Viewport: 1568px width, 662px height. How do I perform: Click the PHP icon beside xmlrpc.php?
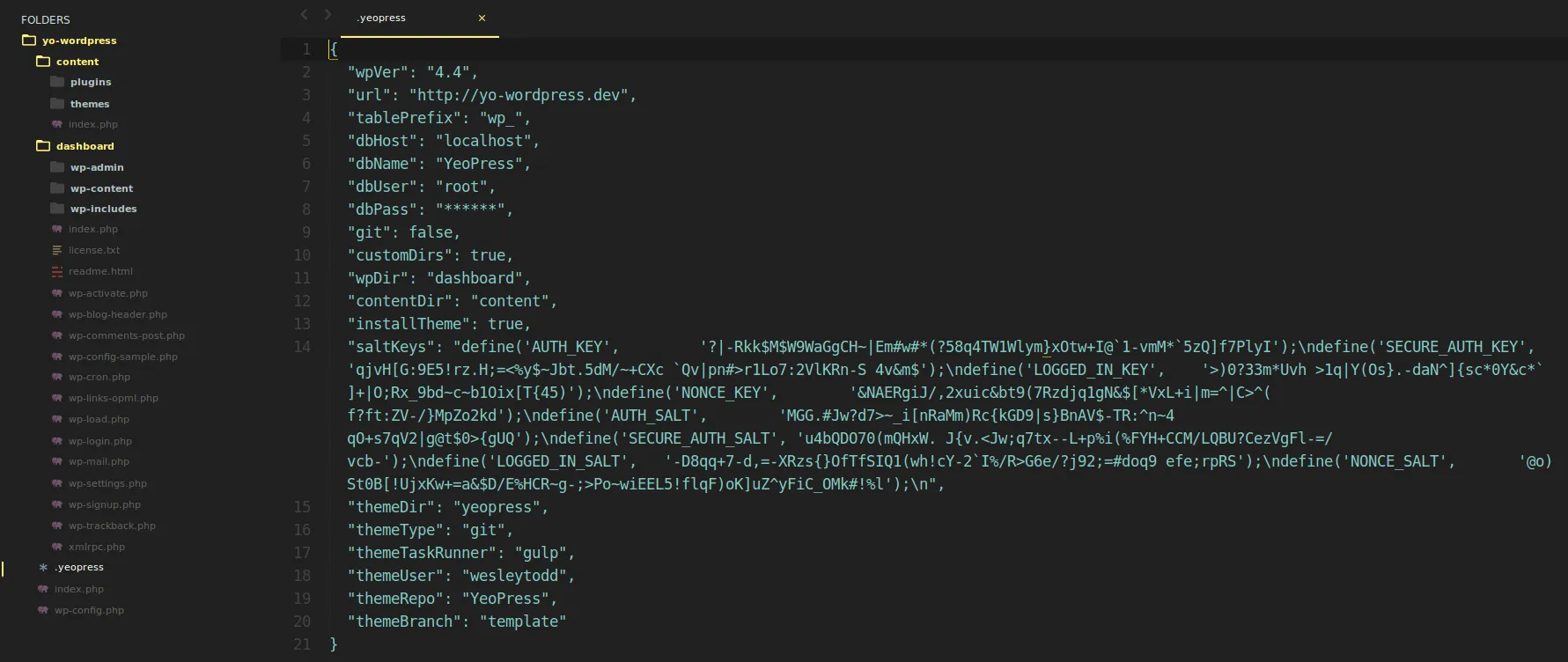[57, 547]
